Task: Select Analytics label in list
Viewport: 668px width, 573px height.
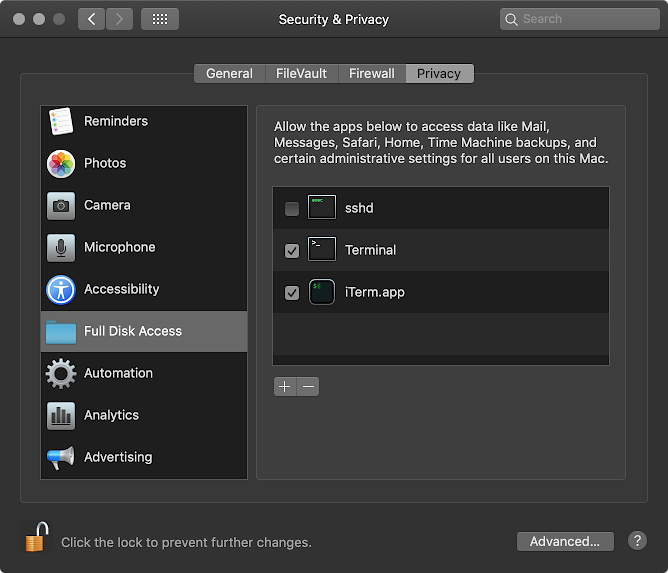Action: click(x=112, y=415)
